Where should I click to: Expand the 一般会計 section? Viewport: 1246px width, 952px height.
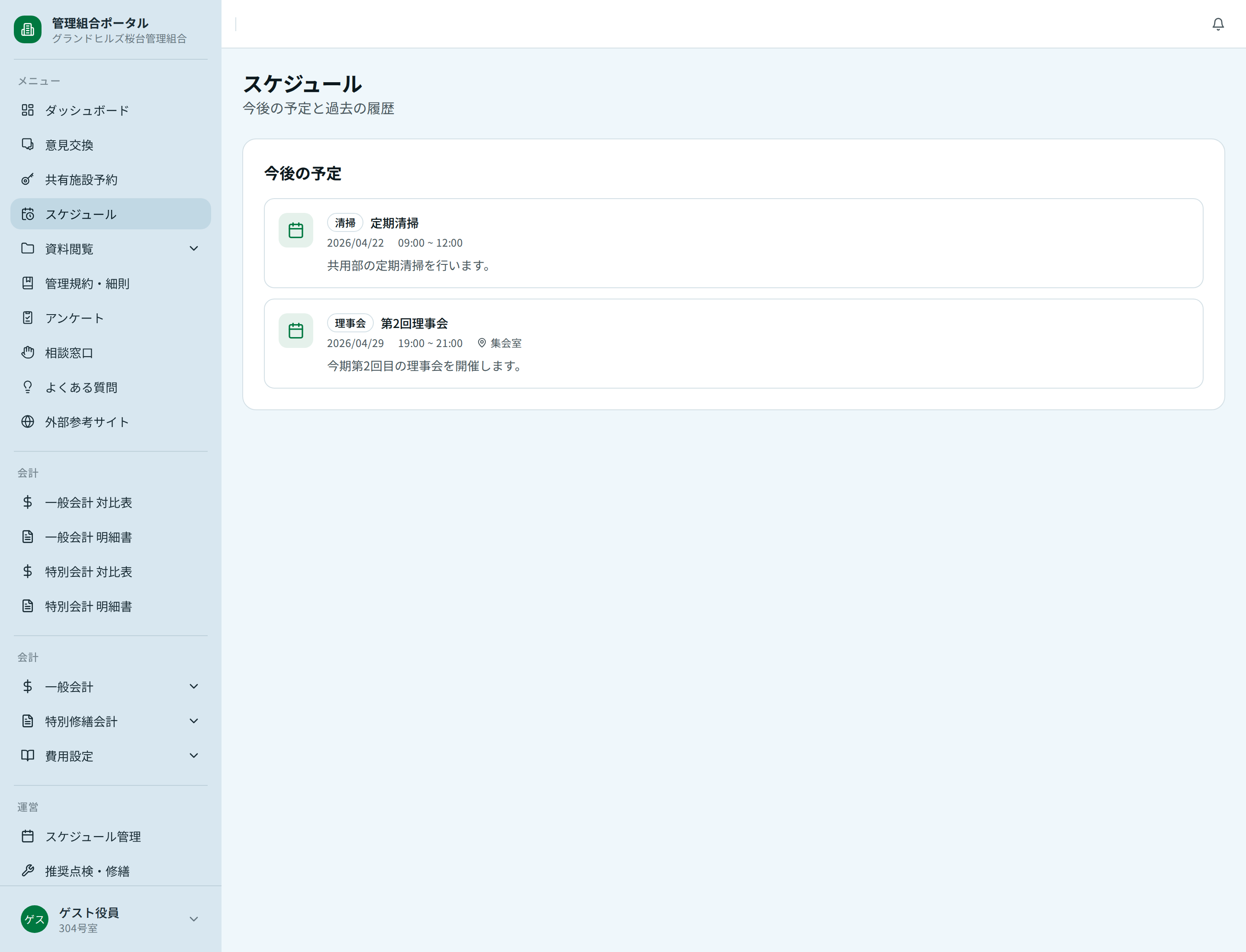coord(194,686)
